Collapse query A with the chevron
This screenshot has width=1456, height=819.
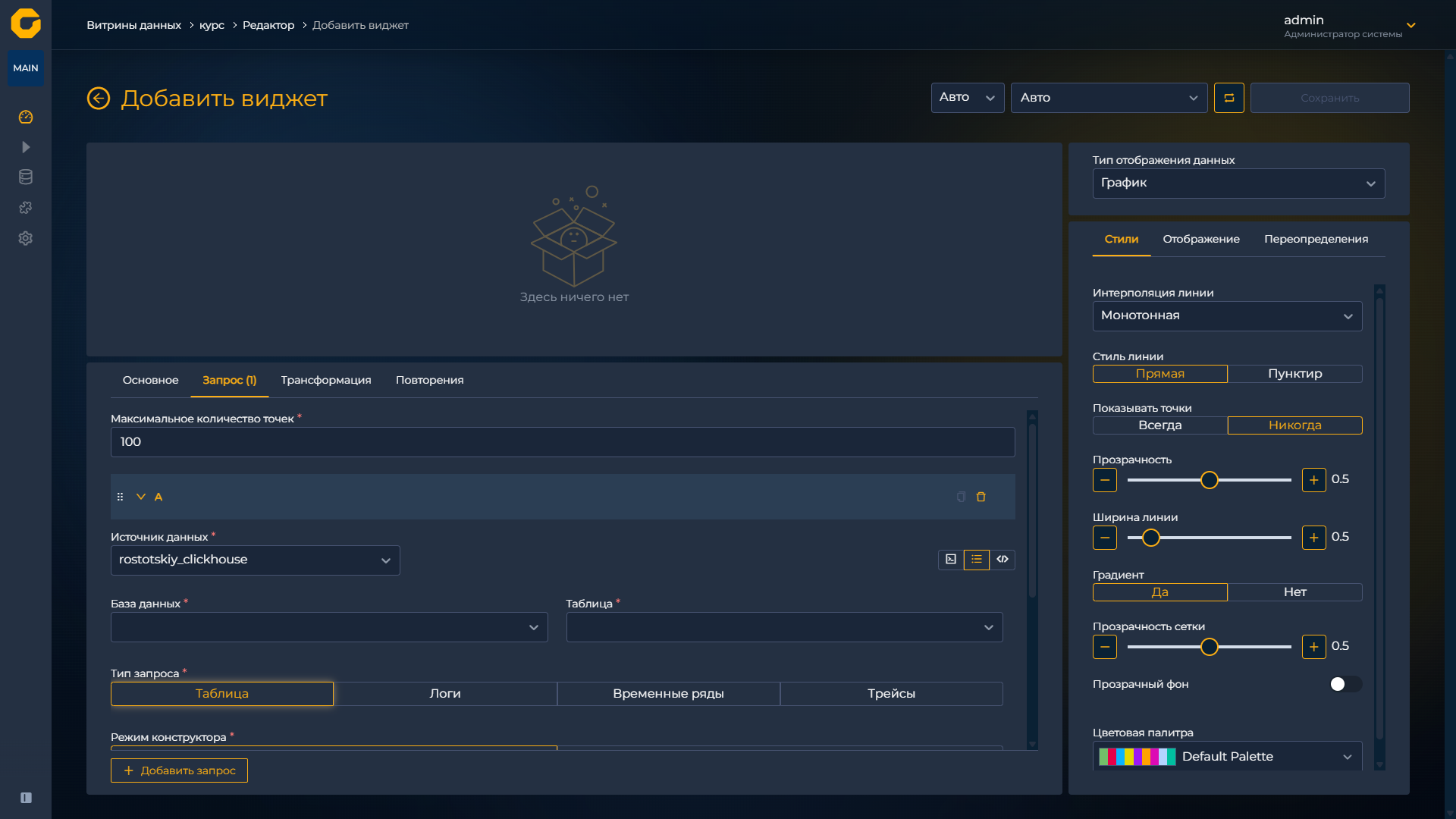141,497
